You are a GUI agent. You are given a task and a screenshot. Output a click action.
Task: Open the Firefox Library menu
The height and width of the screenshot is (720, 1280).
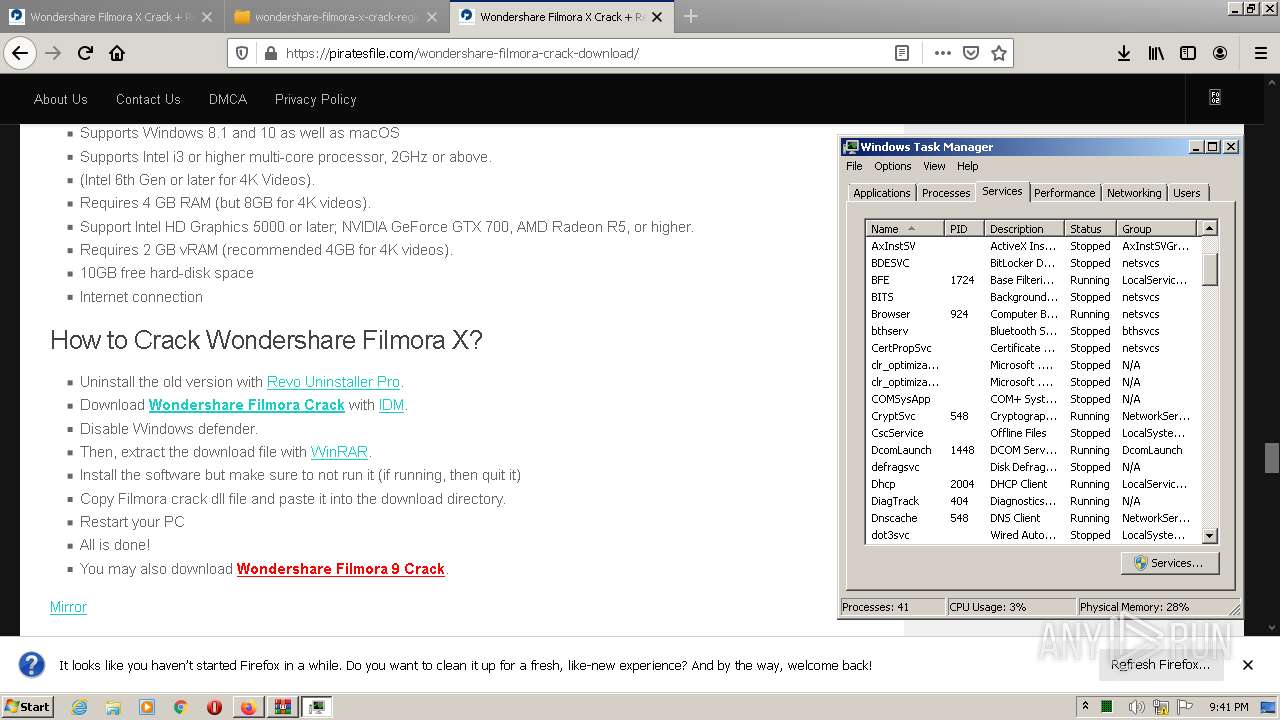point(1156,53)
